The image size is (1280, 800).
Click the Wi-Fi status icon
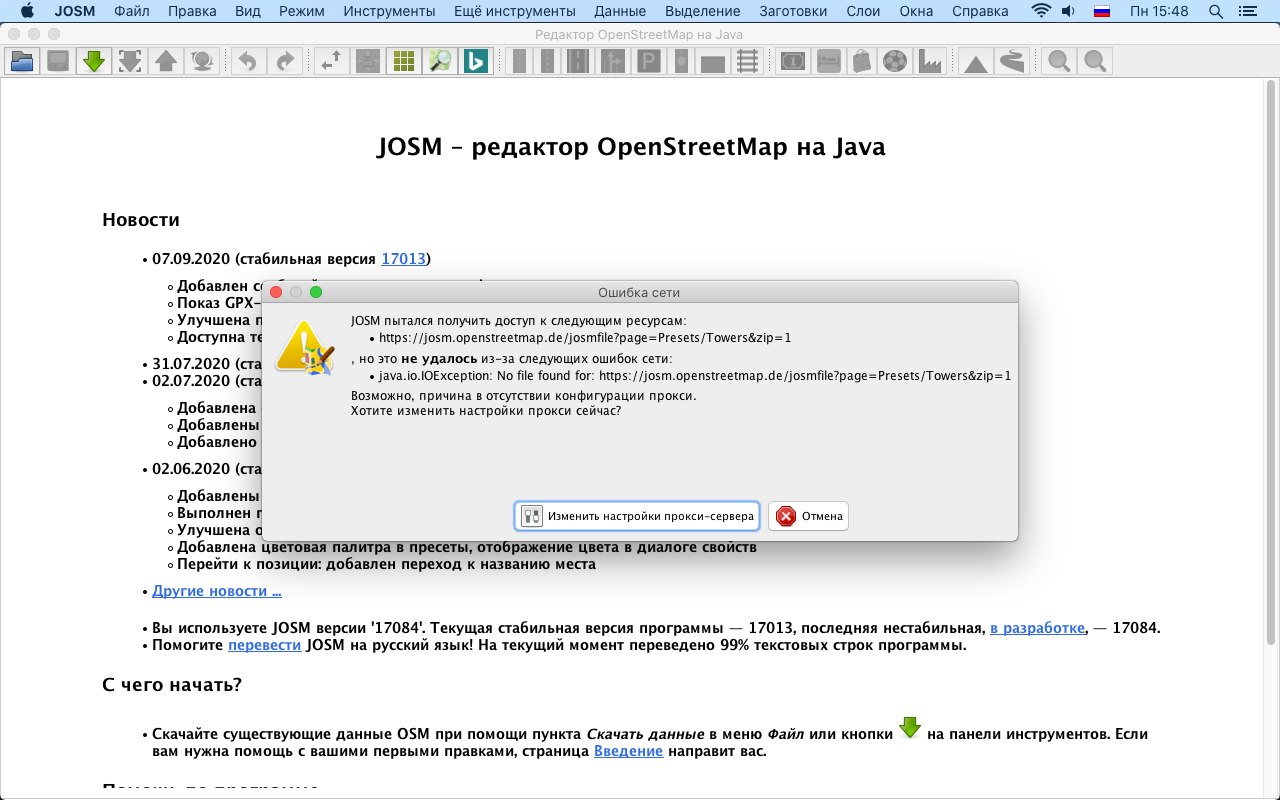pos(1041,11)
